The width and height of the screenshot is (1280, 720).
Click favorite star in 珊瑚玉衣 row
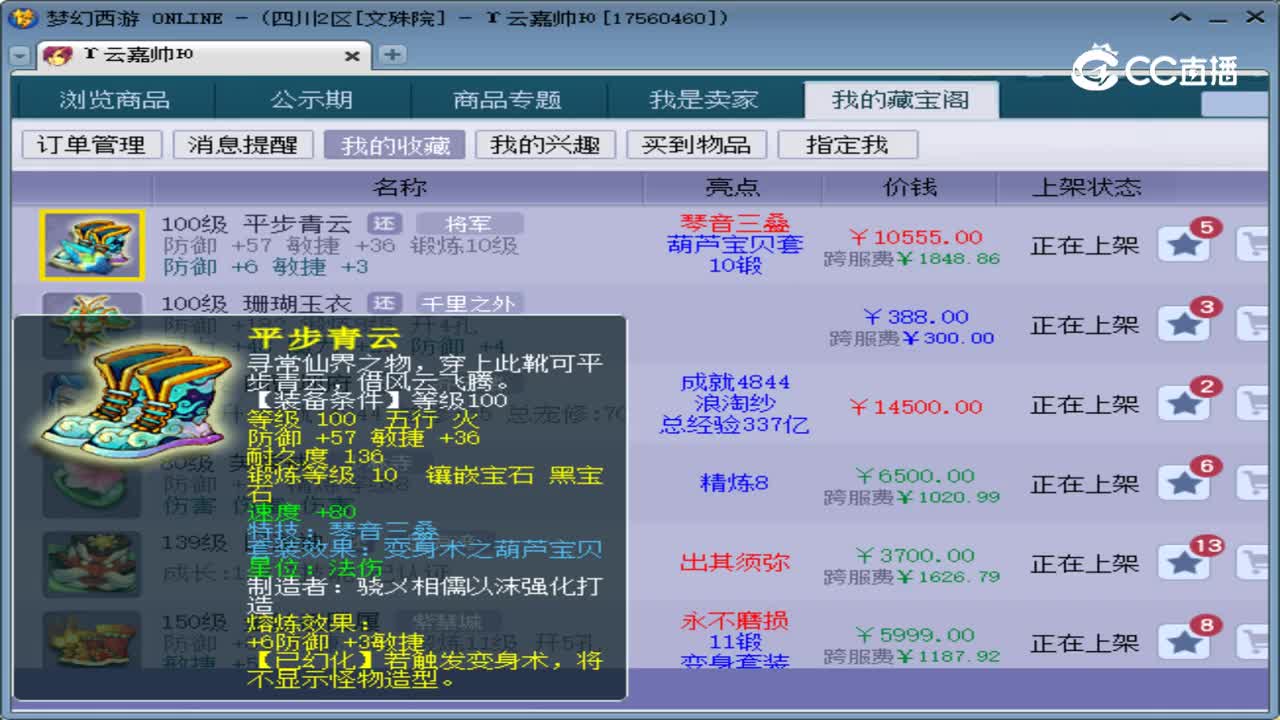pyautogui.click(x=1185, y=324)
